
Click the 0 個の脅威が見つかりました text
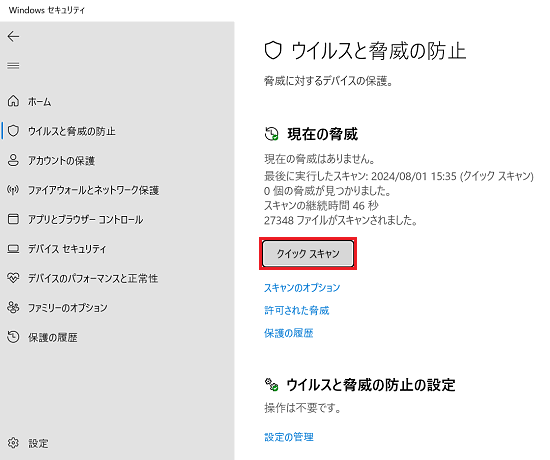[328, 191]
